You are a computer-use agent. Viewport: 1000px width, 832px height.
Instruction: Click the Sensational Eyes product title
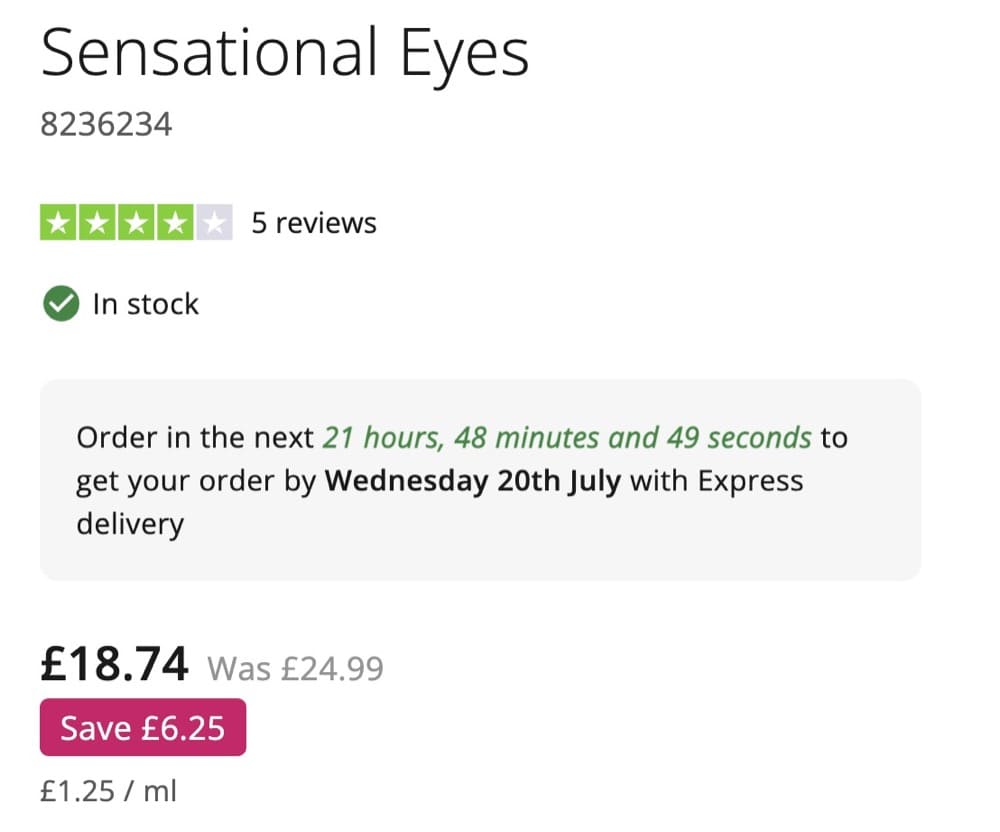point(285,55)
